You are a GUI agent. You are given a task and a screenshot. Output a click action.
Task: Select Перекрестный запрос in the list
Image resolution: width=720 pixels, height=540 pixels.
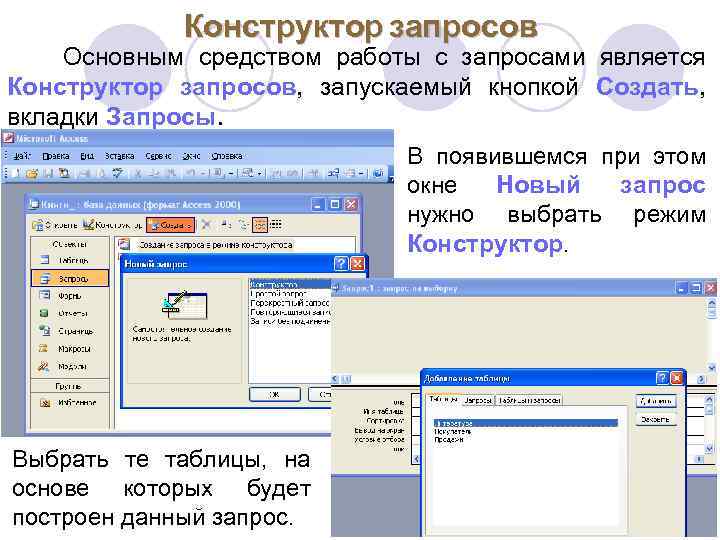[x=290, y=303]
